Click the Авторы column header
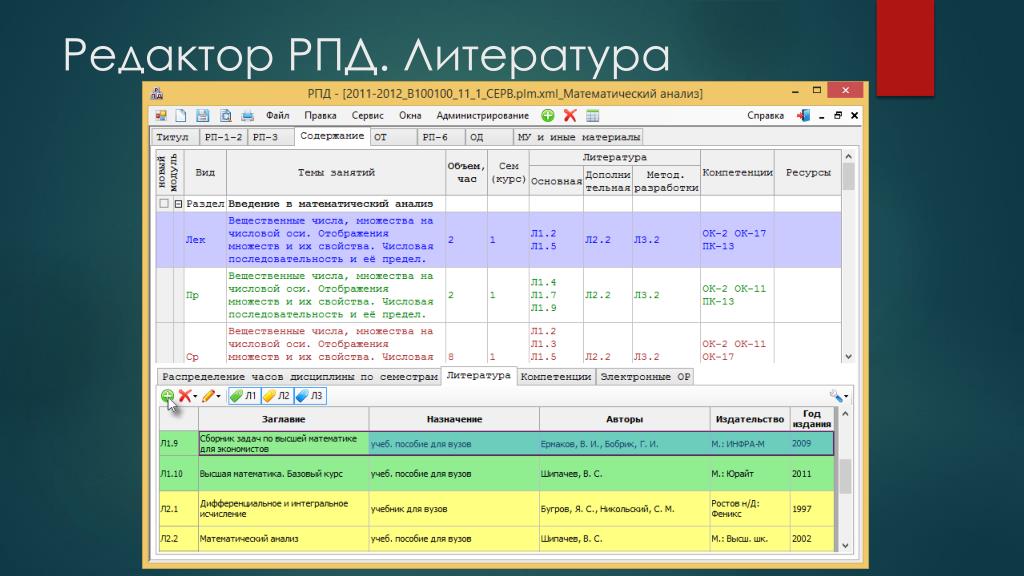The image size is (1024, 576). coord(624,419)
